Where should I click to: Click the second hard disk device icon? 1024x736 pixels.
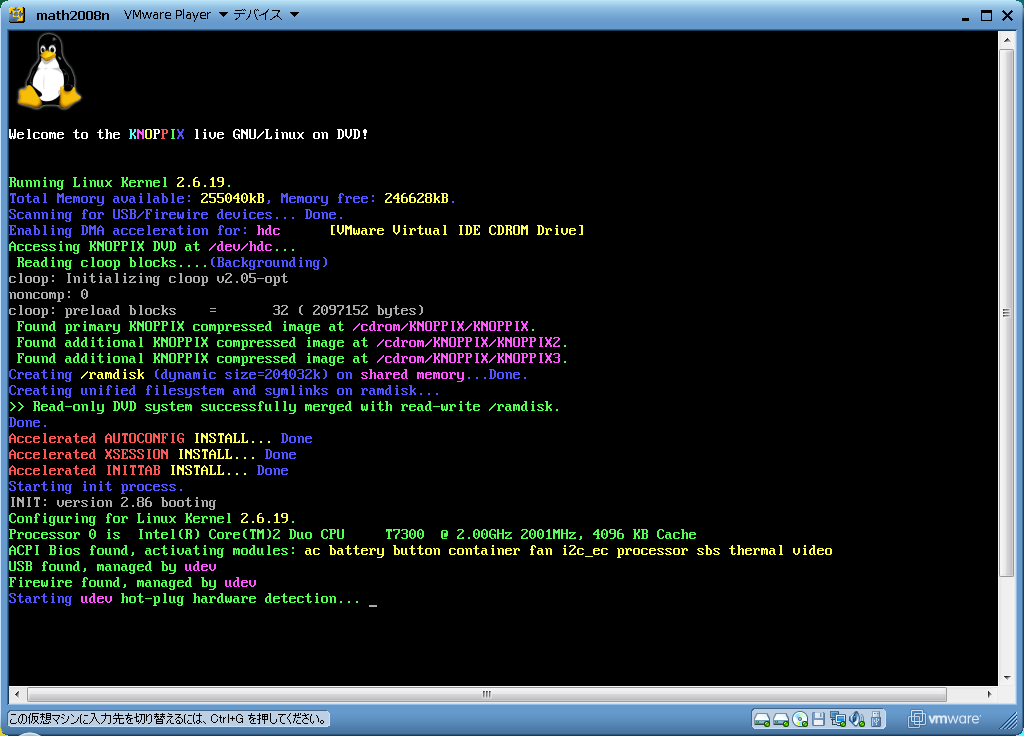(780, 720)
